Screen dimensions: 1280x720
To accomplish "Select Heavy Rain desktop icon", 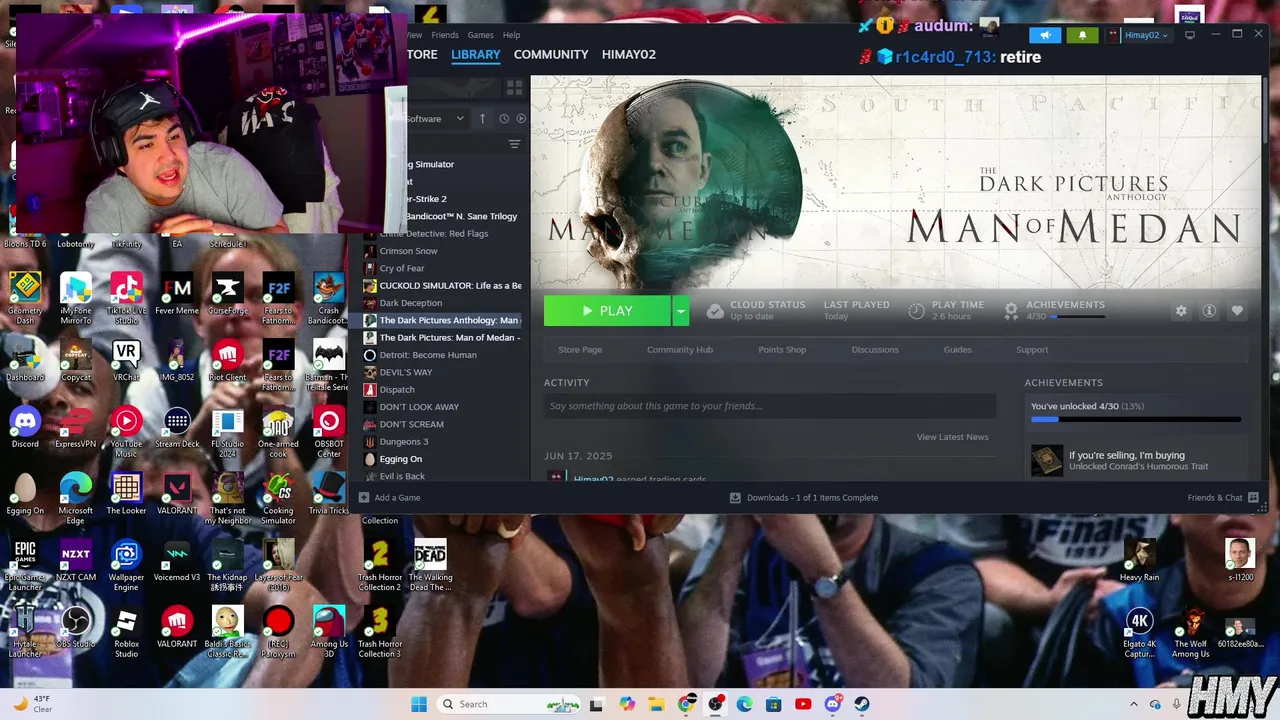I will pyautogui.click(x=1139, y=560).
